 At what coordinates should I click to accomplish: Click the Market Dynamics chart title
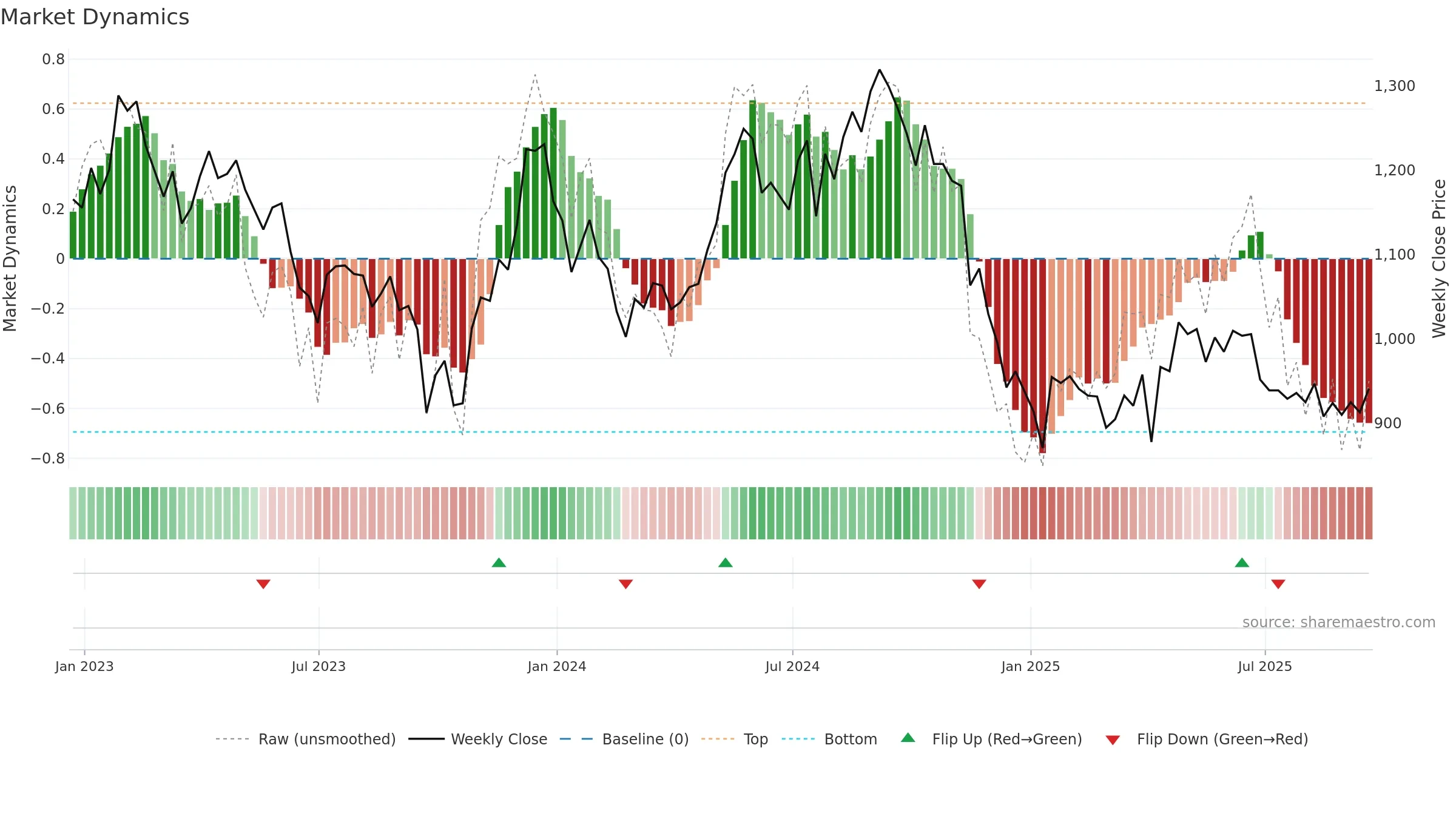coord(95,17)
